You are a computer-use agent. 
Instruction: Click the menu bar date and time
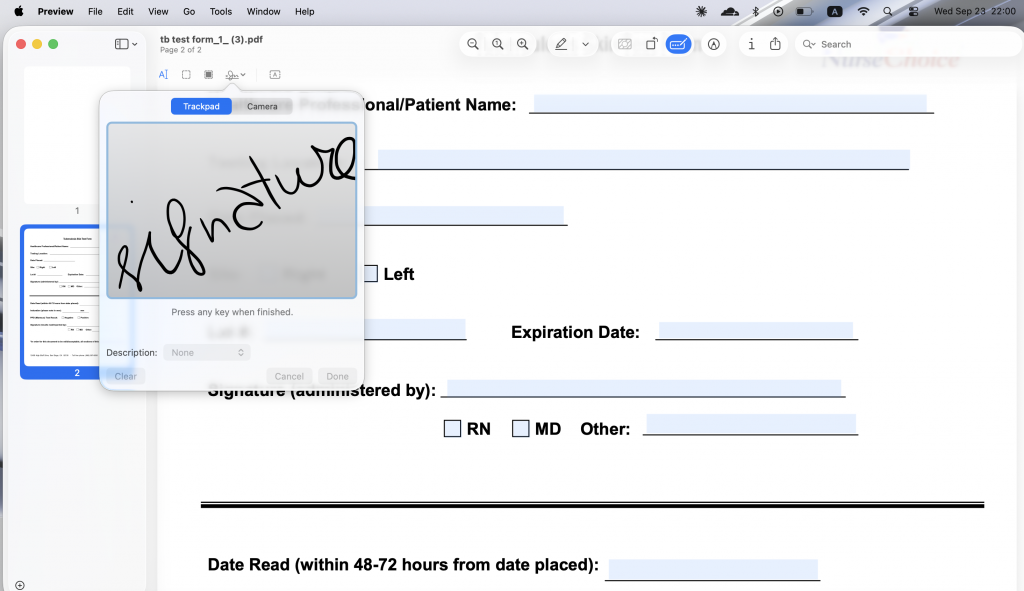[x=974, y=11]
